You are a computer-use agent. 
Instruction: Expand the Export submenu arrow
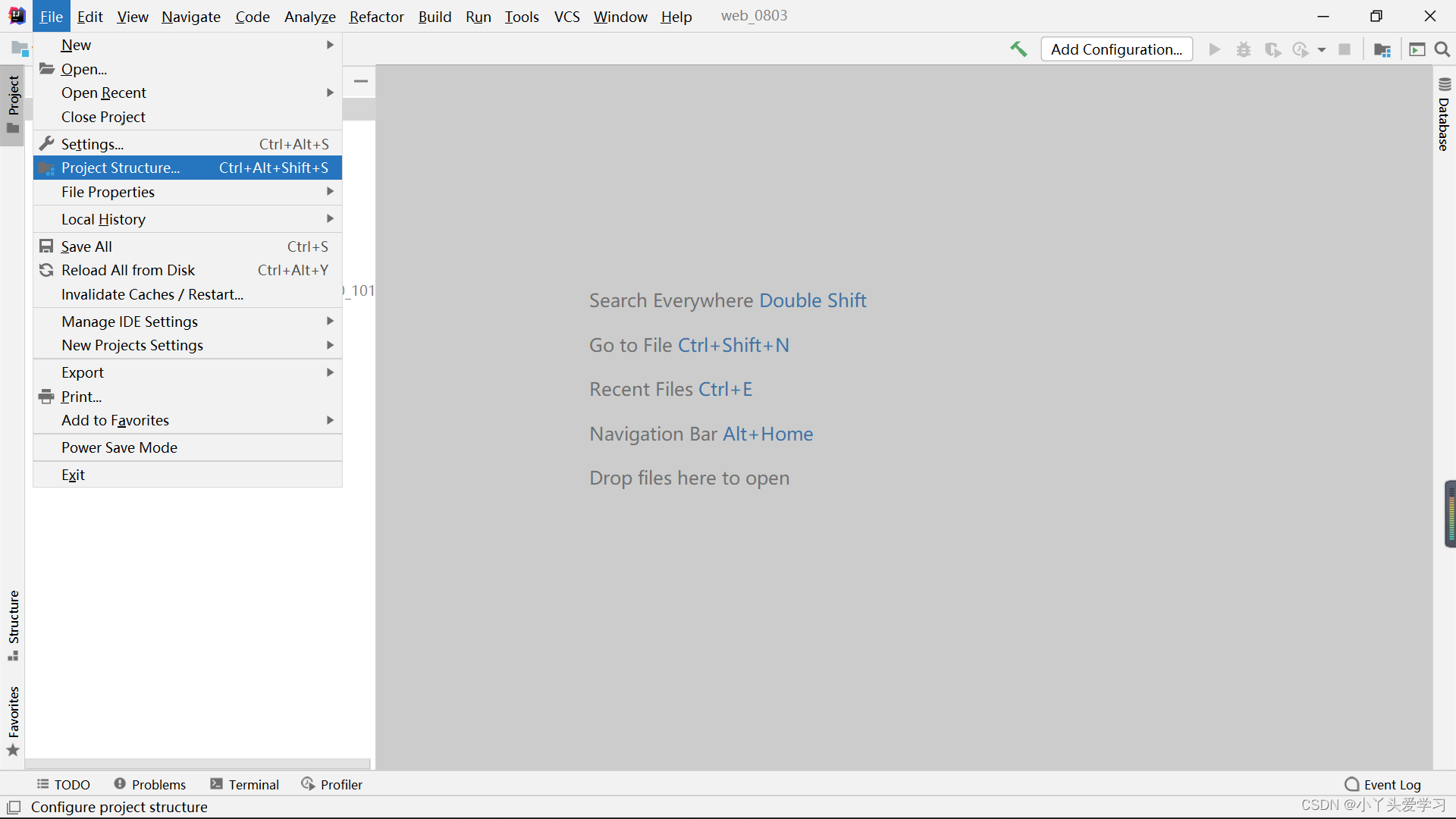[x=331, y=372]
